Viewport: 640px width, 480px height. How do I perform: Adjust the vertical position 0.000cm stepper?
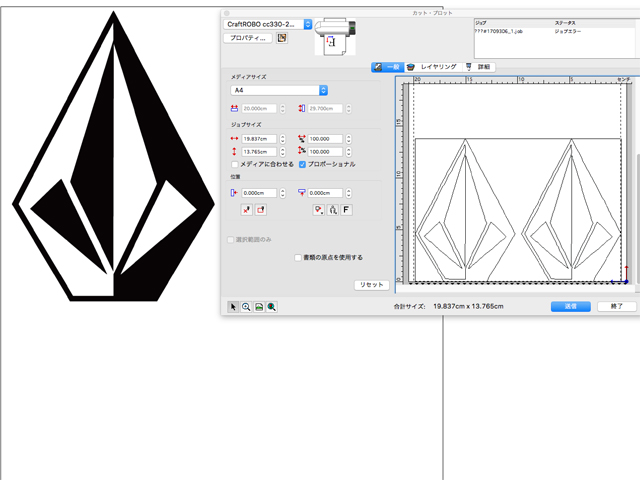coord(349,193)
